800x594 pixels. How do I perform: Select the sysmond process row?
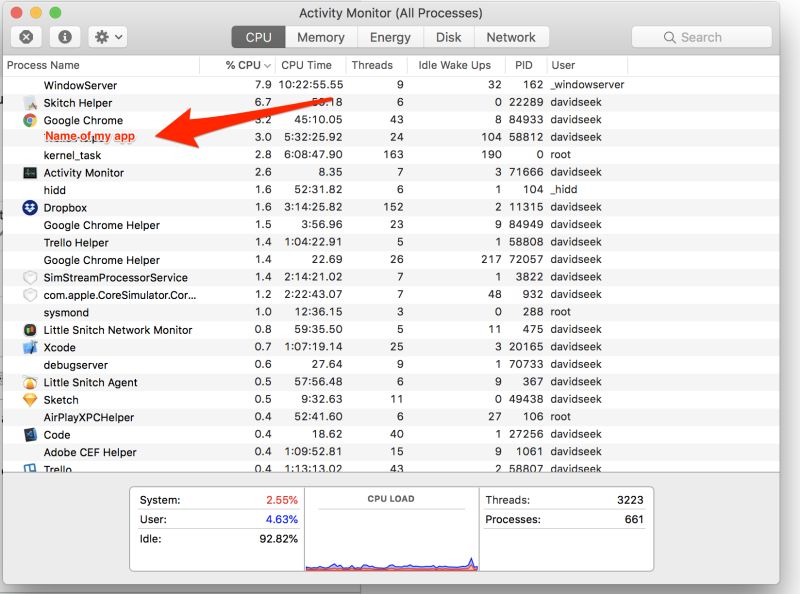[391, 312]
